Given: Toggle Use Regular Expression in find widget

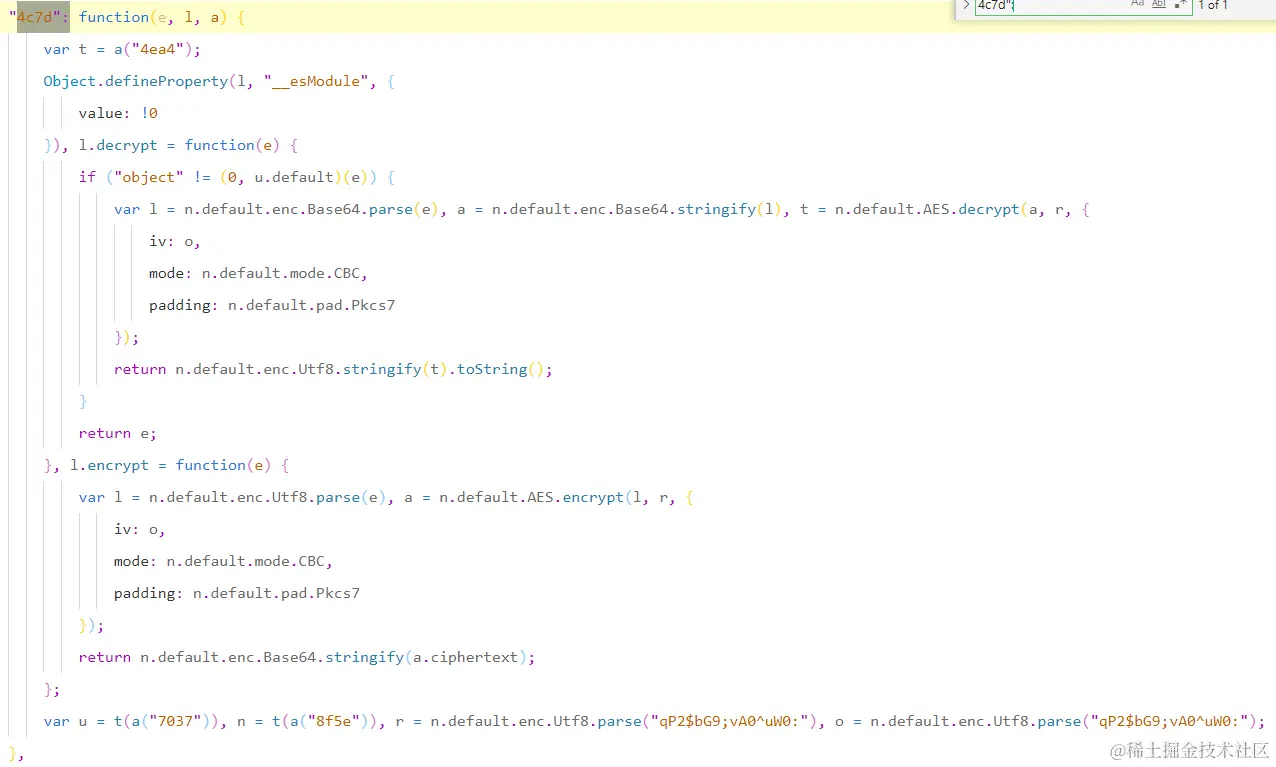Looking at the screenshot, I should [1181, 4].
